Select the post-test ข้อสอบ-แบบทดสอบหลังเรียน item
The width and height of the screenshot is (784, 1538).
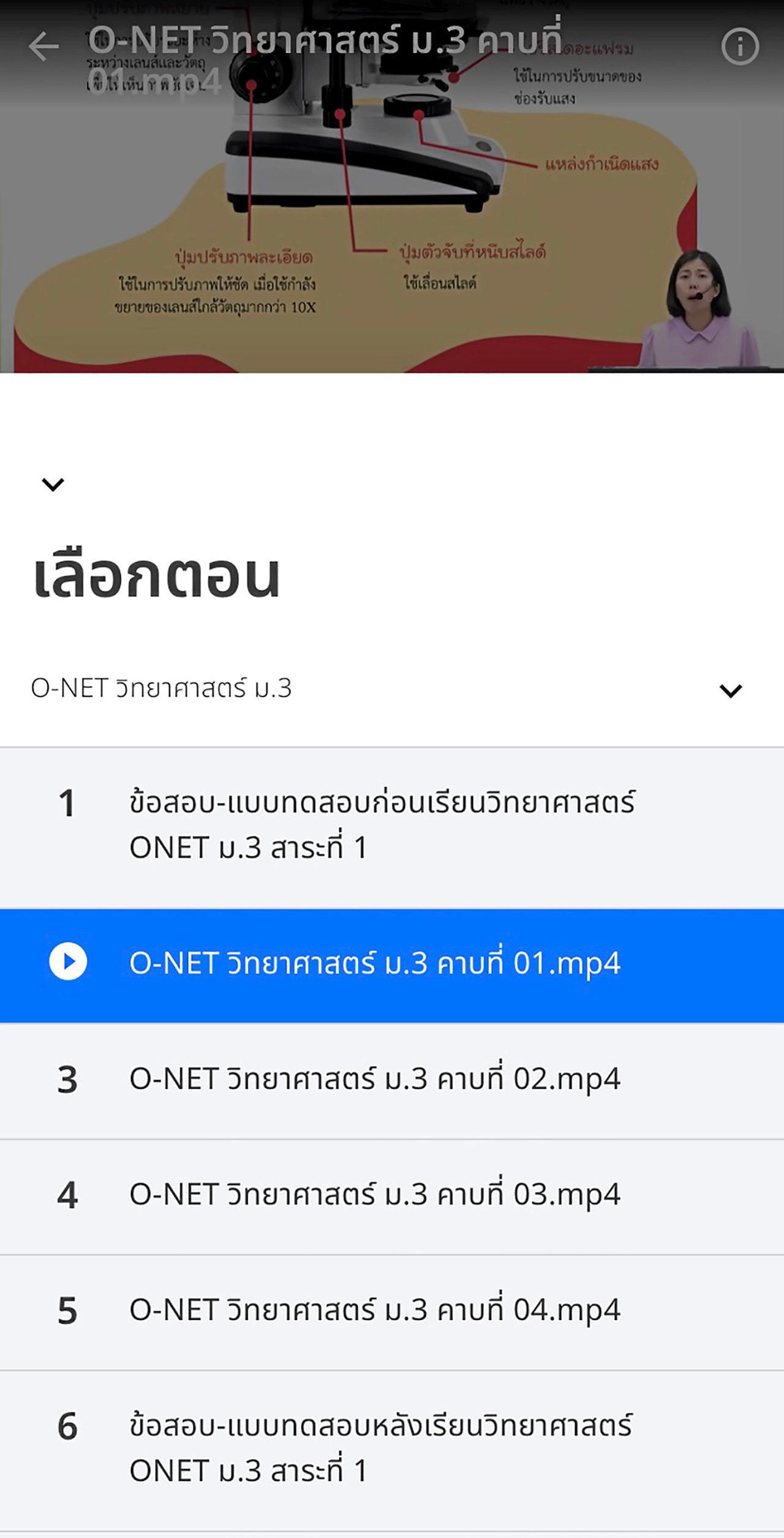point(380,1448)
